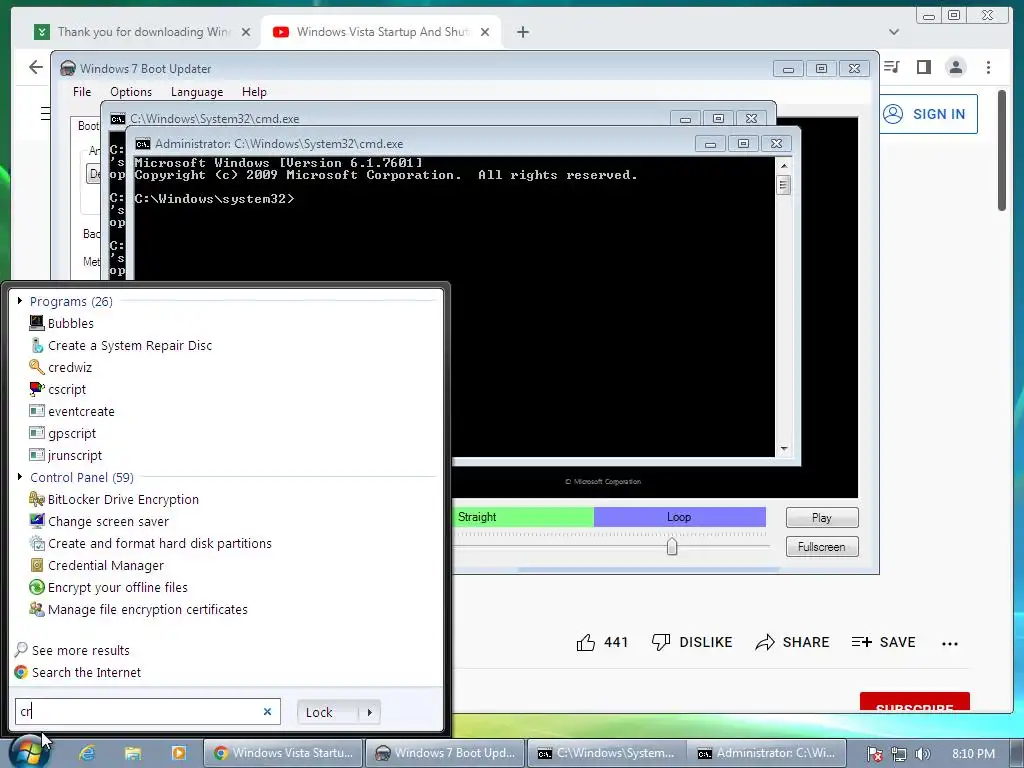Click the volume speaker tray icon

click(x=922, y=754)
